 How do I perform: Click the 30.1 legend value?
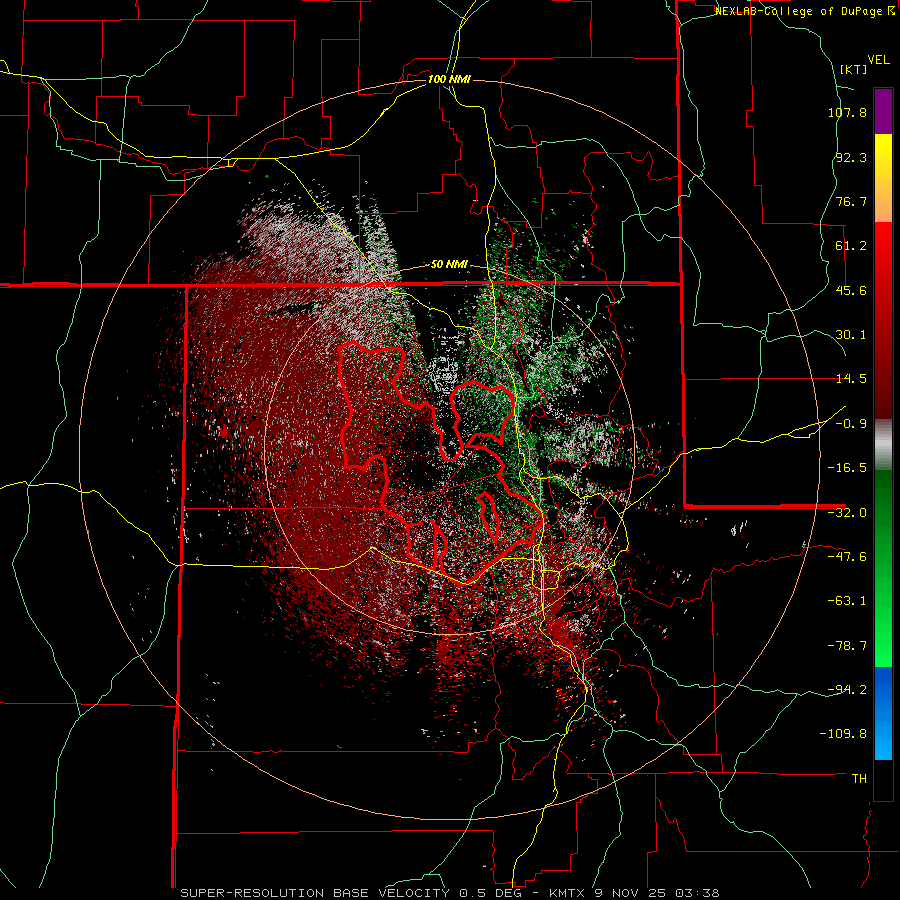pos(851,335)
